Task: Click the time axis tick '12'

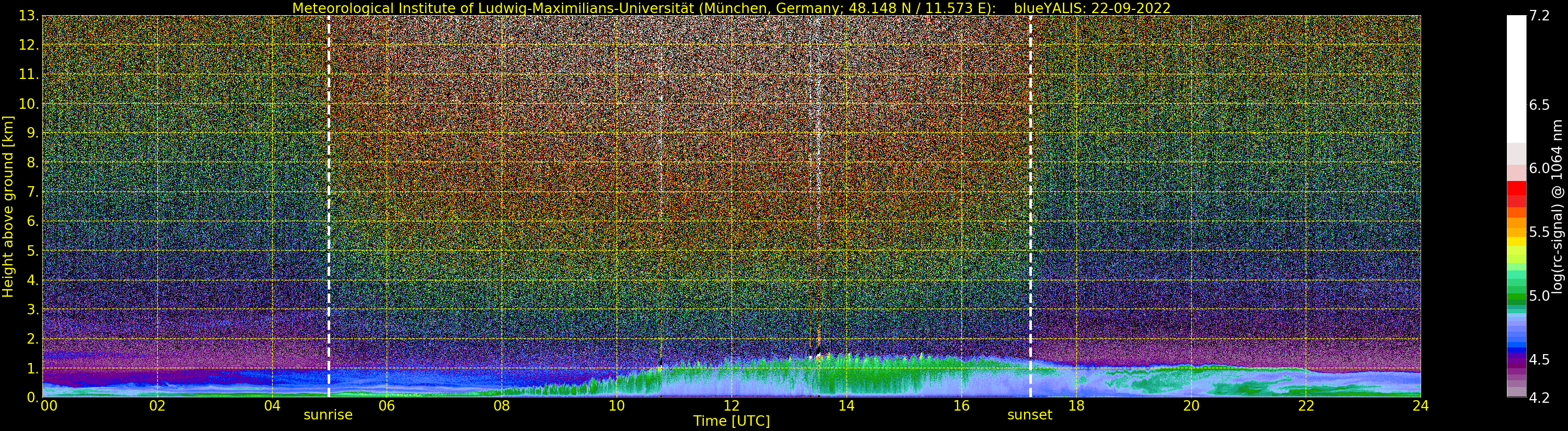Action: point(731,405)
